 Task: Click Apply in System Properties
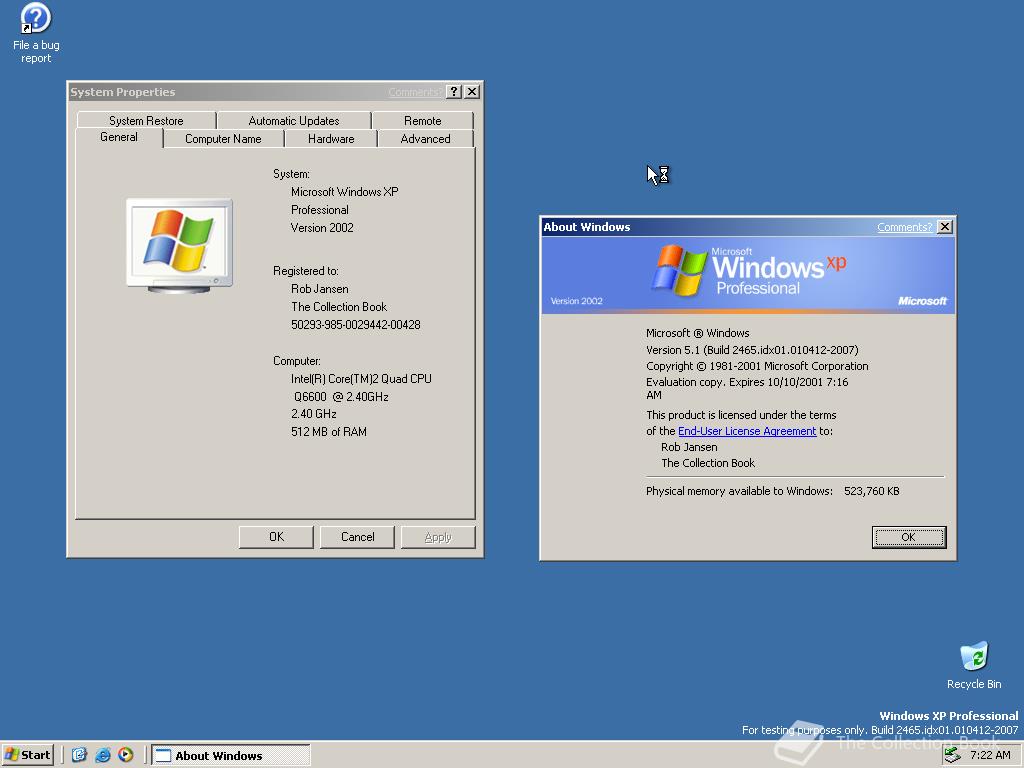pyautogui.click(x=438, y=537)
